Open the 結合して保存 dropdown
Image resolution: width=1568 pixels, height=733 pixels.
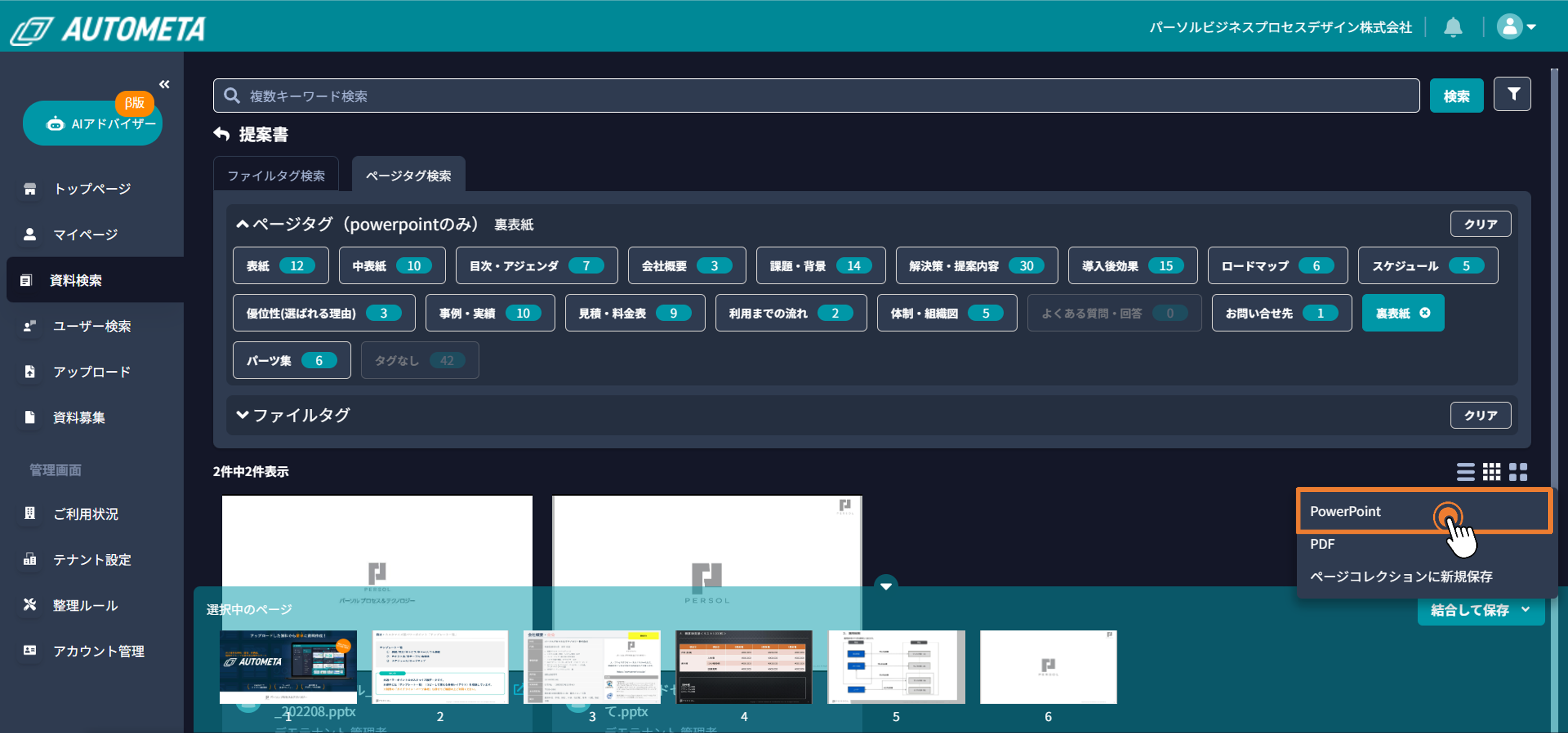(x=1481, y=610)
